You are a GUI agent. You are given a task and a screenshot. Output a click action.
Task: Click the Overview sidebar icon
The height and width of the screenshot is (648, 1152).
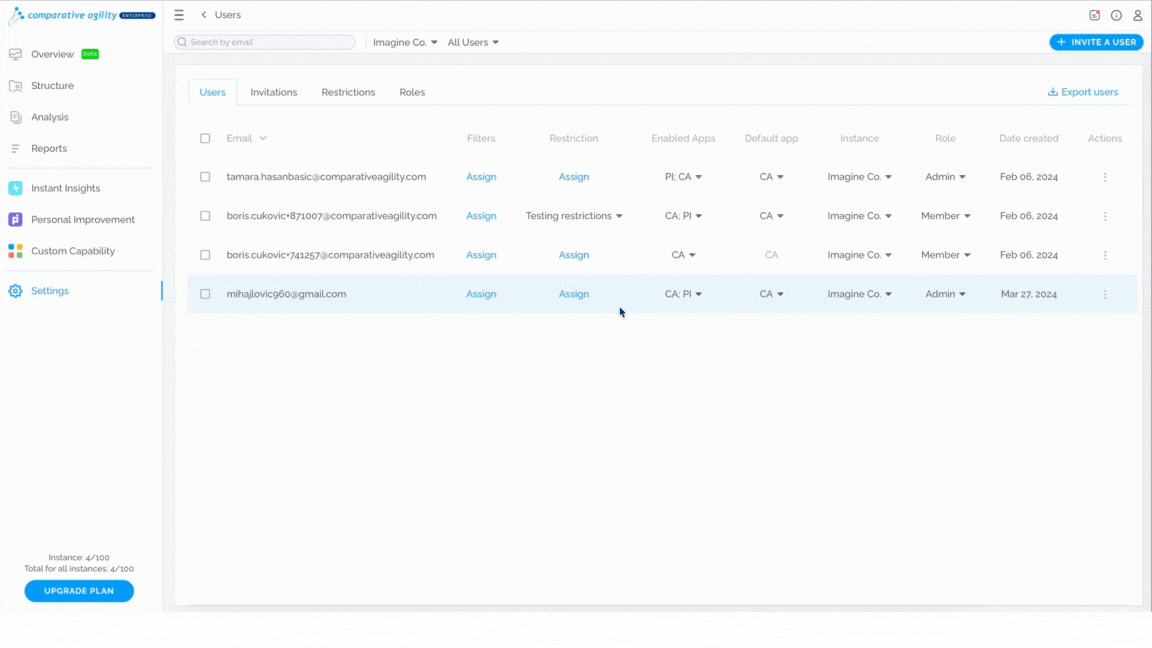pyautogui.click(x=15, y=54)
